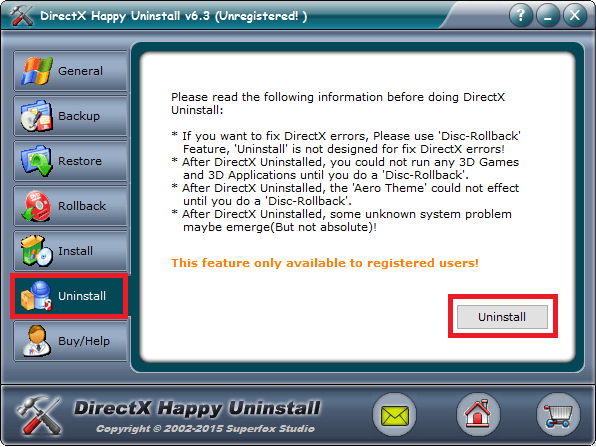Screen dimensions: 596x447
Task: Click the text 'until you do a 'Disc-Rollback'.'
Action: (x=267, y=201)
